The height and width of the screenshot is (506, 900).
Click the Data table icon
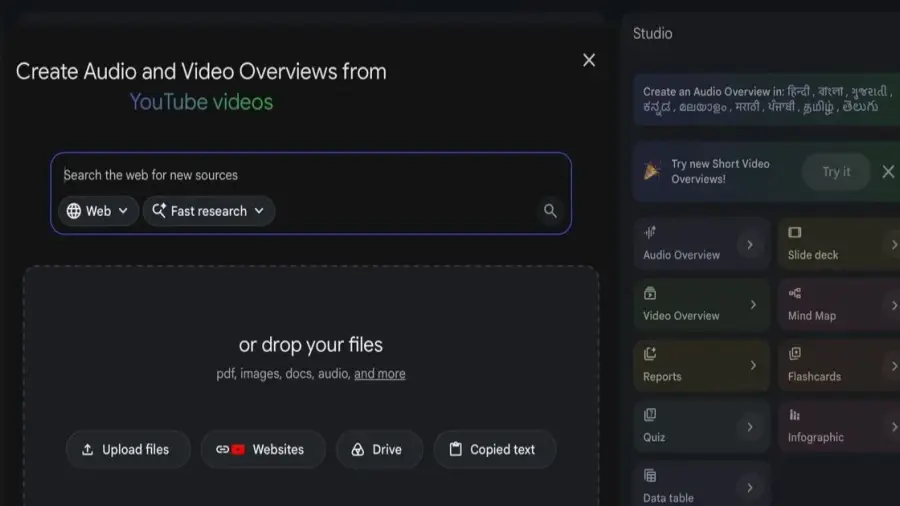pos(650,476)
